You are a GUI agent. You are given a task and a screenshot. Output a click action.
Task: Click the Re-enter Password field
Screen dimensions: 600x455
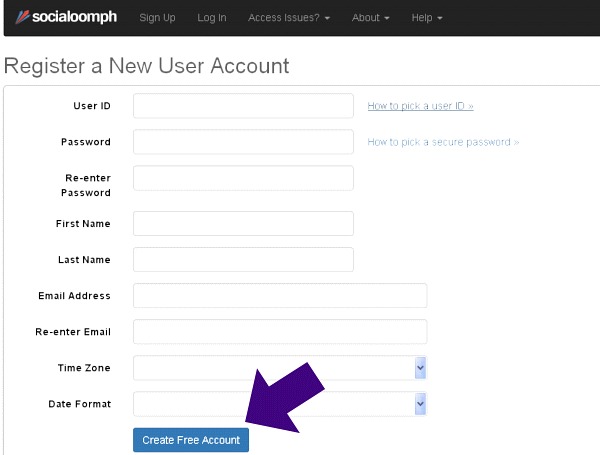point(243,178)
